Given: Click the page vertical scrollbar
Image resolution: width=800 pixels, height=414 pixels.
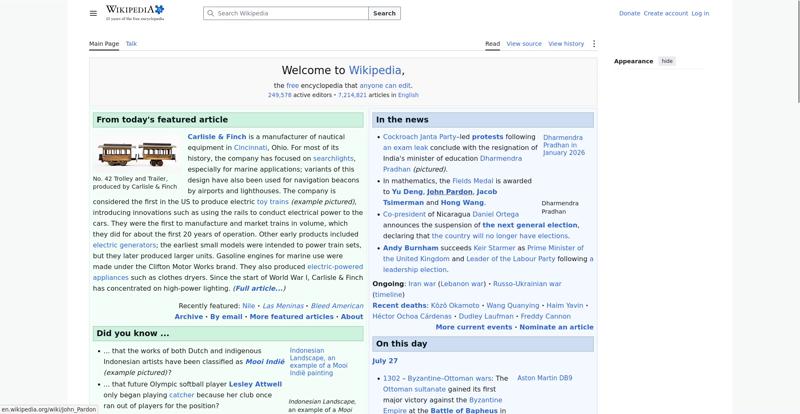Looking at the screenshot, I should click(797, 51).
